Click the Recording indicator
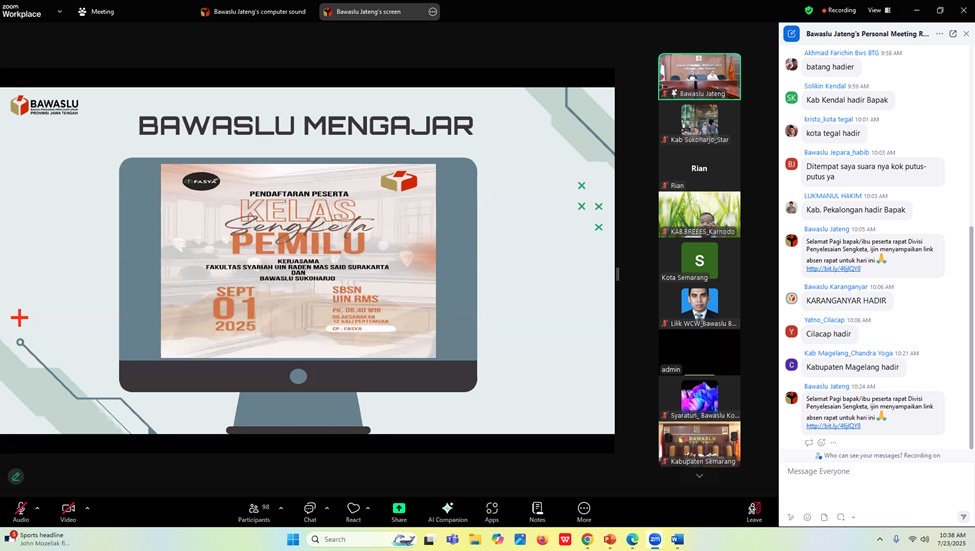This screenshot has width=975, height=551. click(x=839, y=11)
